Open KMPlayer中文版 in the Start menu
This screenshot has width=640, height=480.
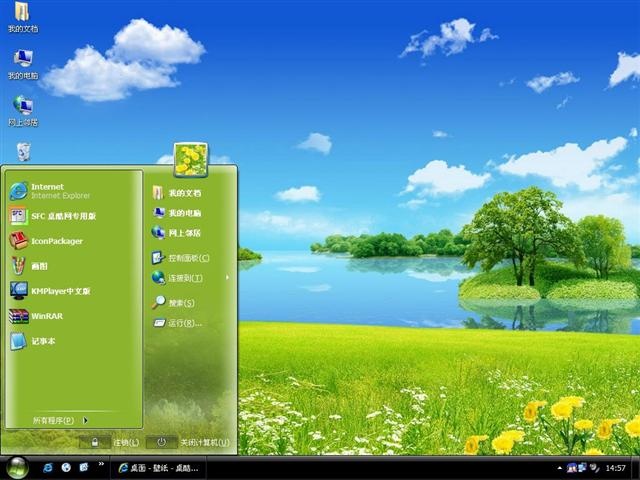coord(73,291)
